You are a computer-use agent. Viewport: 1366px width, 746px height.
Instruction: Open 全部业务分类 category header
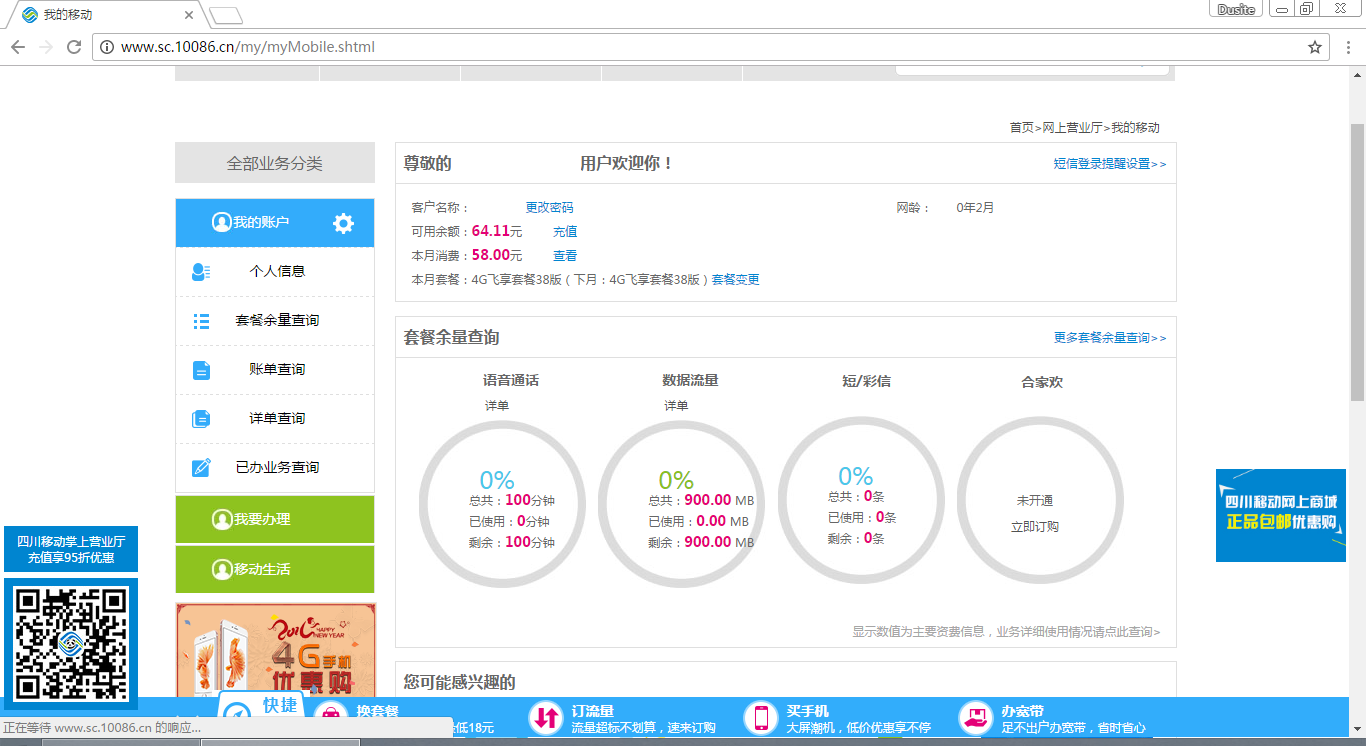[x=275, y=163]
